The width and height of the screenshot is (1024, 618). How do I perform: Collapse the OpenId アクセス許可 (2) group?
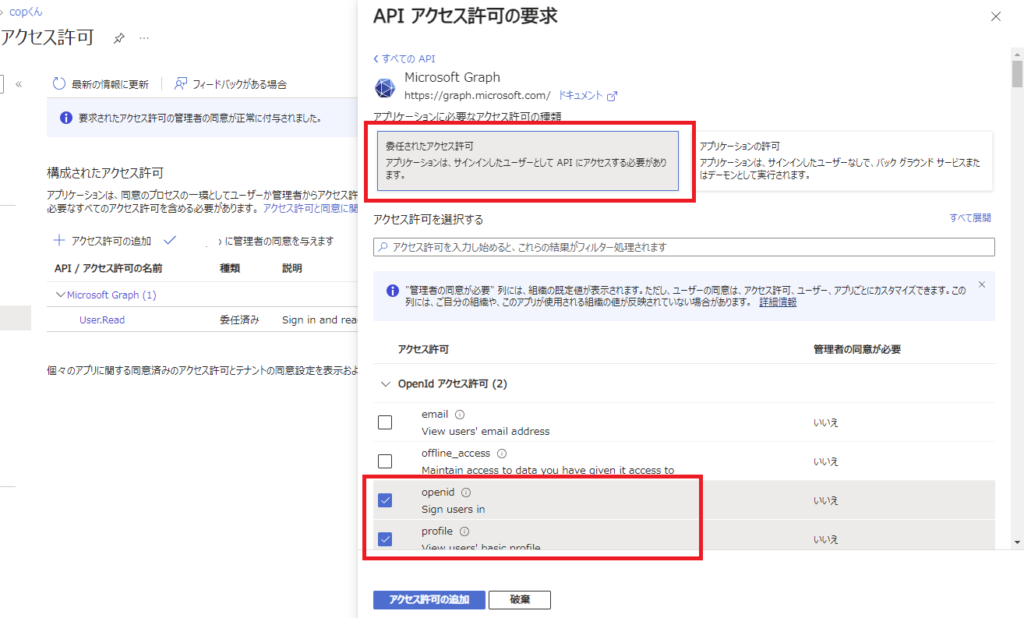(x=385, y=384)
